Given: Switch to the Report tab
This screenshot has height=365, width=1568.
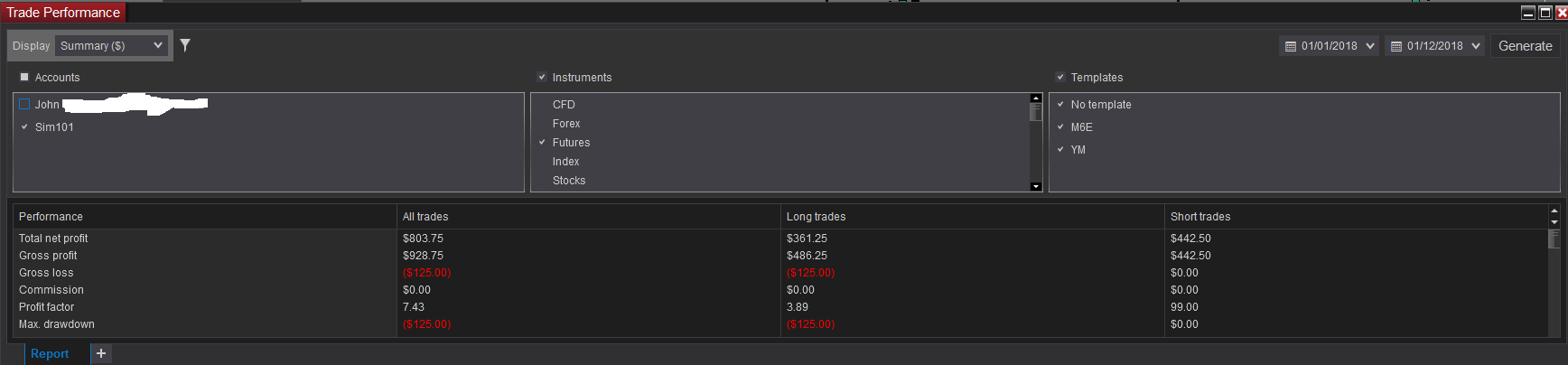Looking at the screenshot, I should click(x=50, y=353).
